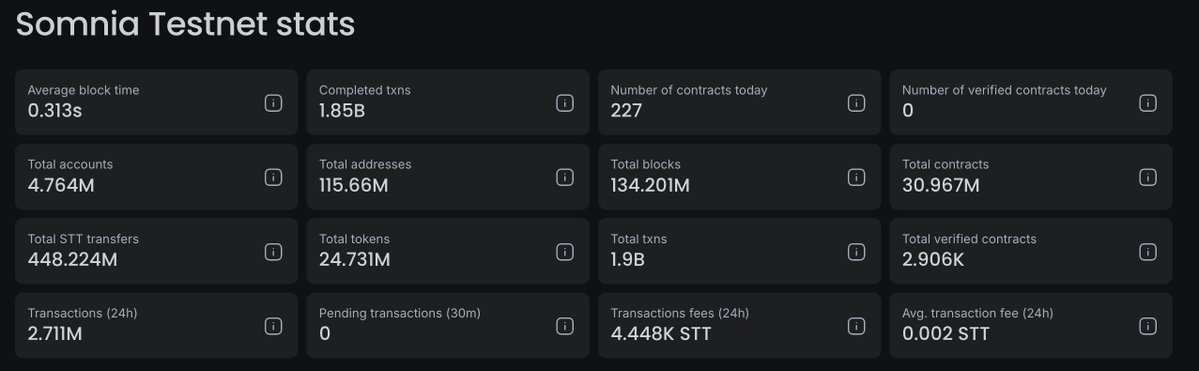Click Avg. transaction fee (24h) info icon
This screenshot has width=1199, height=371.
tap(1148, 326)
